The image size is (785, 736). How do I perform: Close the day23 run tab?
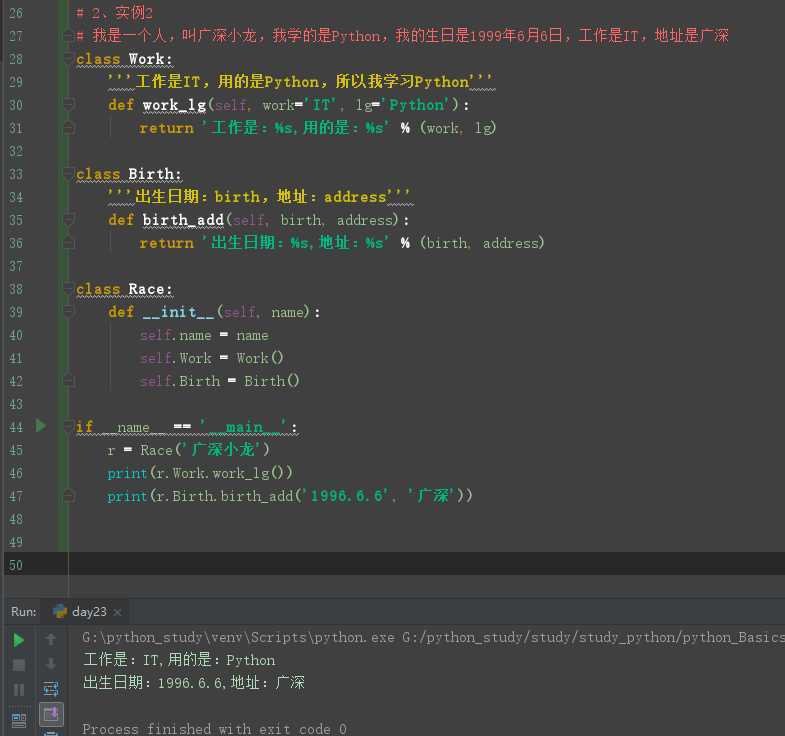117,612
